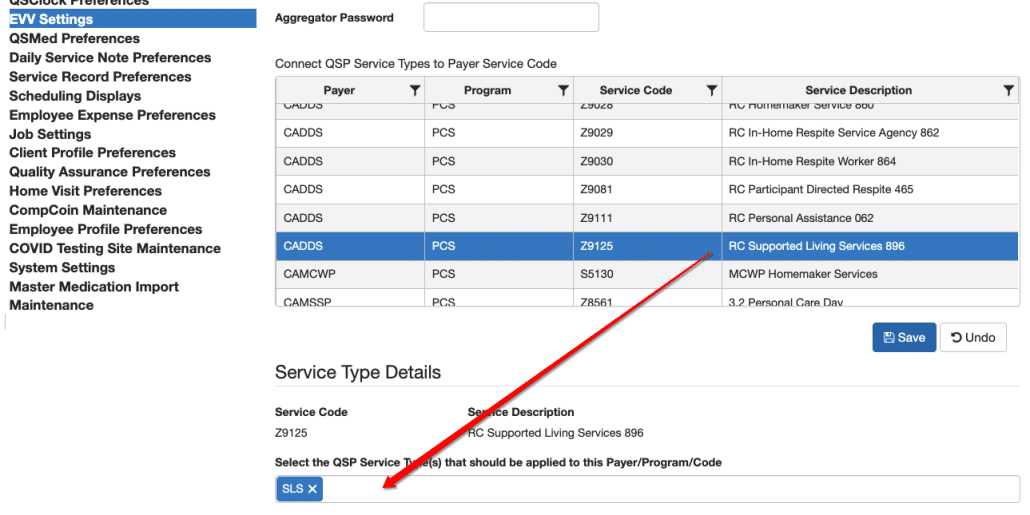Select row RC Participant Directed Respite 465

coord(647,189)
